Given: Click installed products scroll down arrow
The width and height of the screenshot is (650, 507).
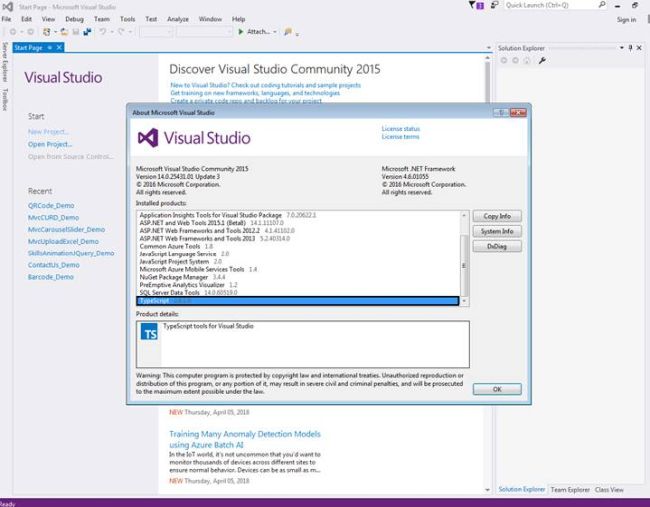Looking at the screenshot, I should [464, 301].
